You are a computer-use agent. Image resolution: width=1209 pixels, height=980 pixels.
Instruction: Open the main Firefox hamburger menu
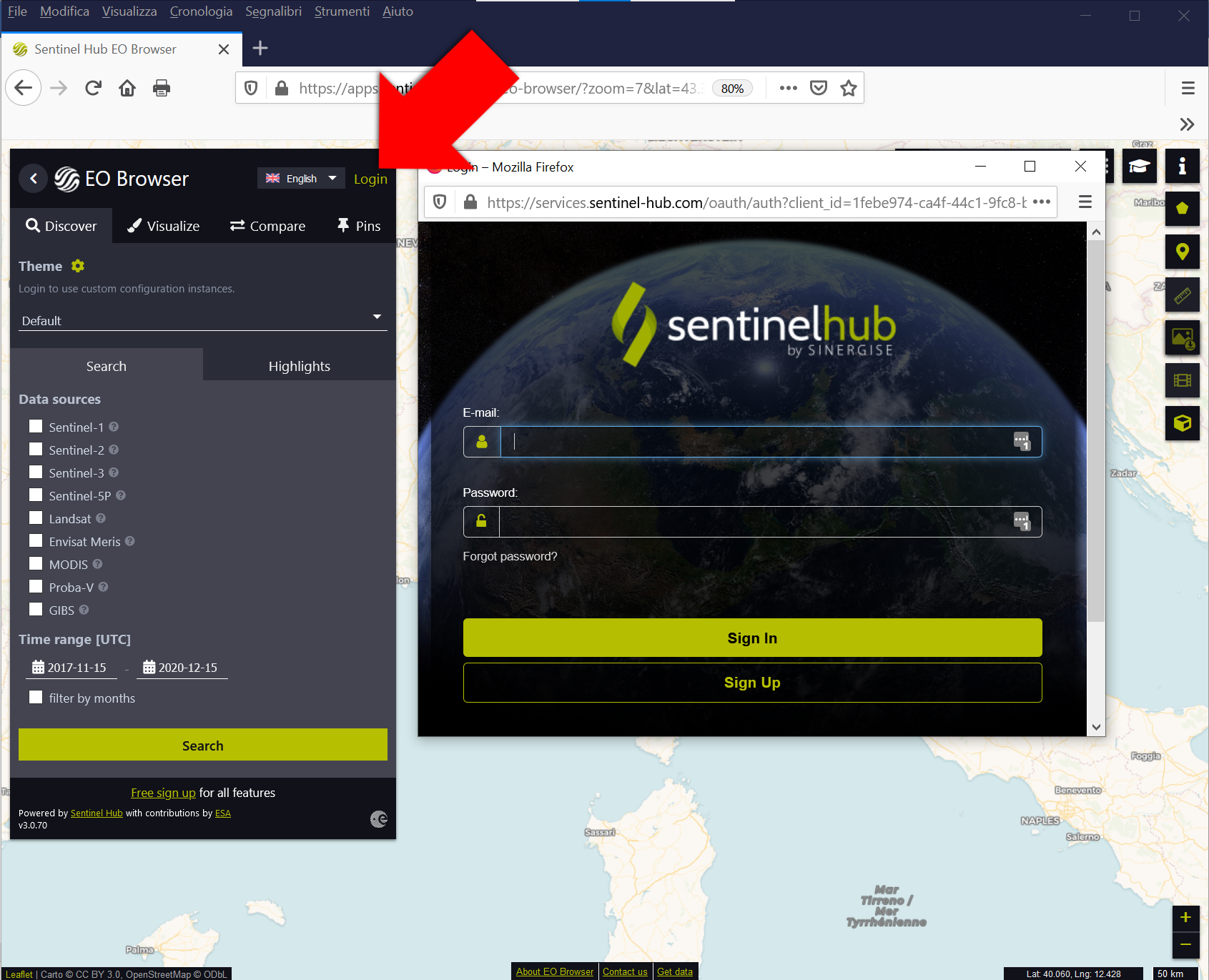tap(1188, 88)
